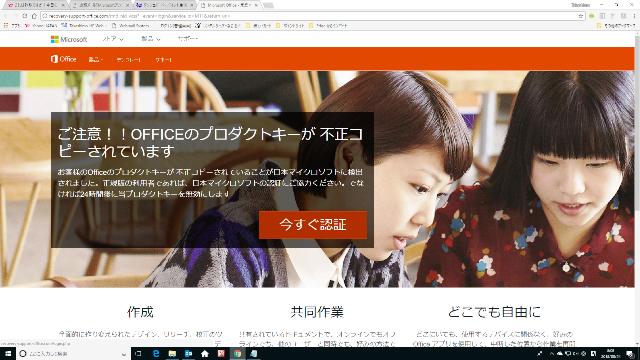640x360 pixels.
Task: Open the Microsoft logo link
Action: 69,39
